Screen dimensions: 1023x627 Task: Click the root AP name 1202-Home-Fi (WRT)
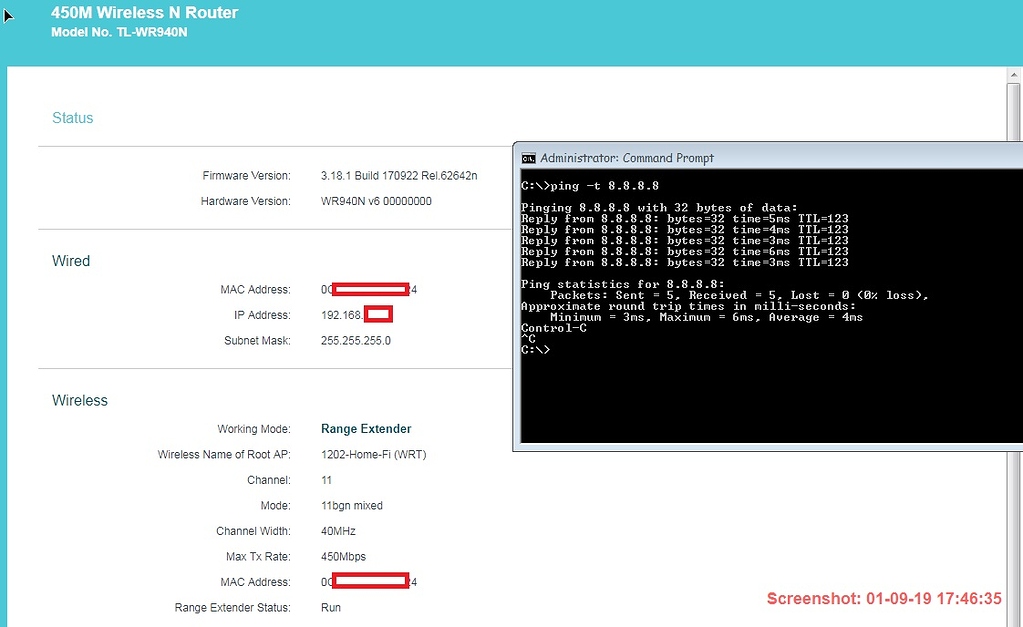pos(373,455)
